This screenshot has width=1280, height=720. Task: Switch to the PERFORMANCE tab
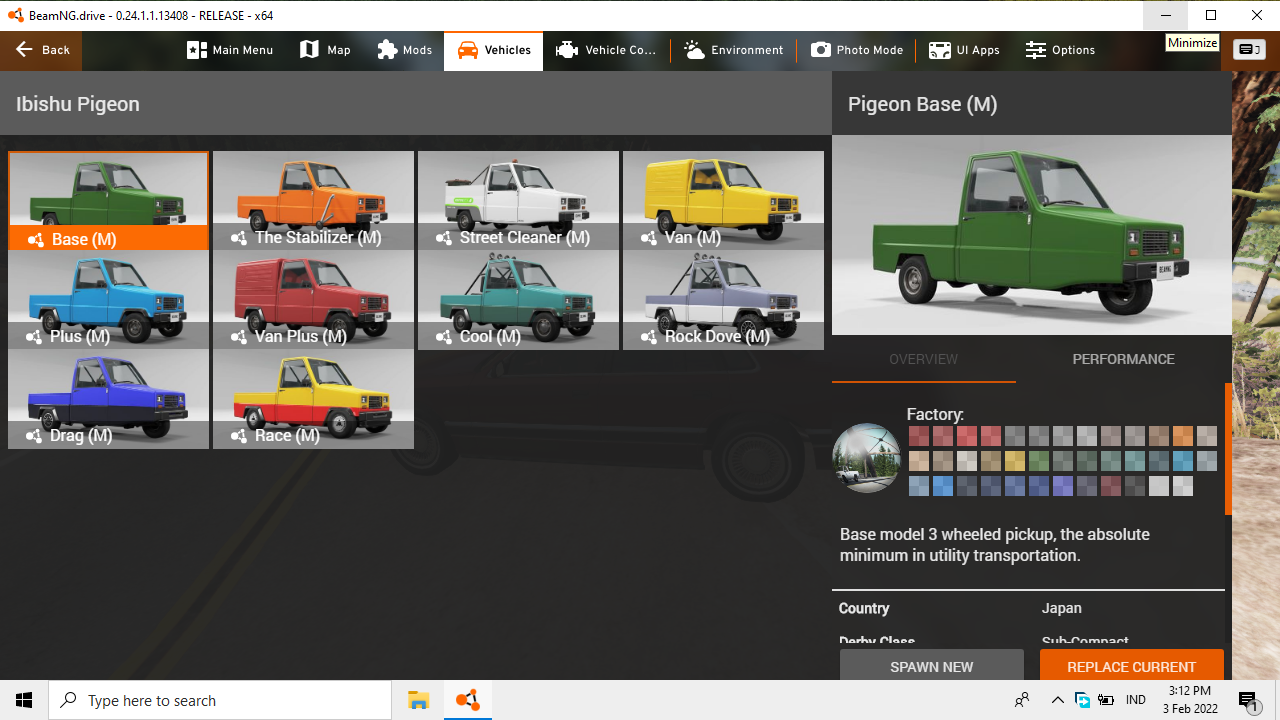[x=1123, y=359]
